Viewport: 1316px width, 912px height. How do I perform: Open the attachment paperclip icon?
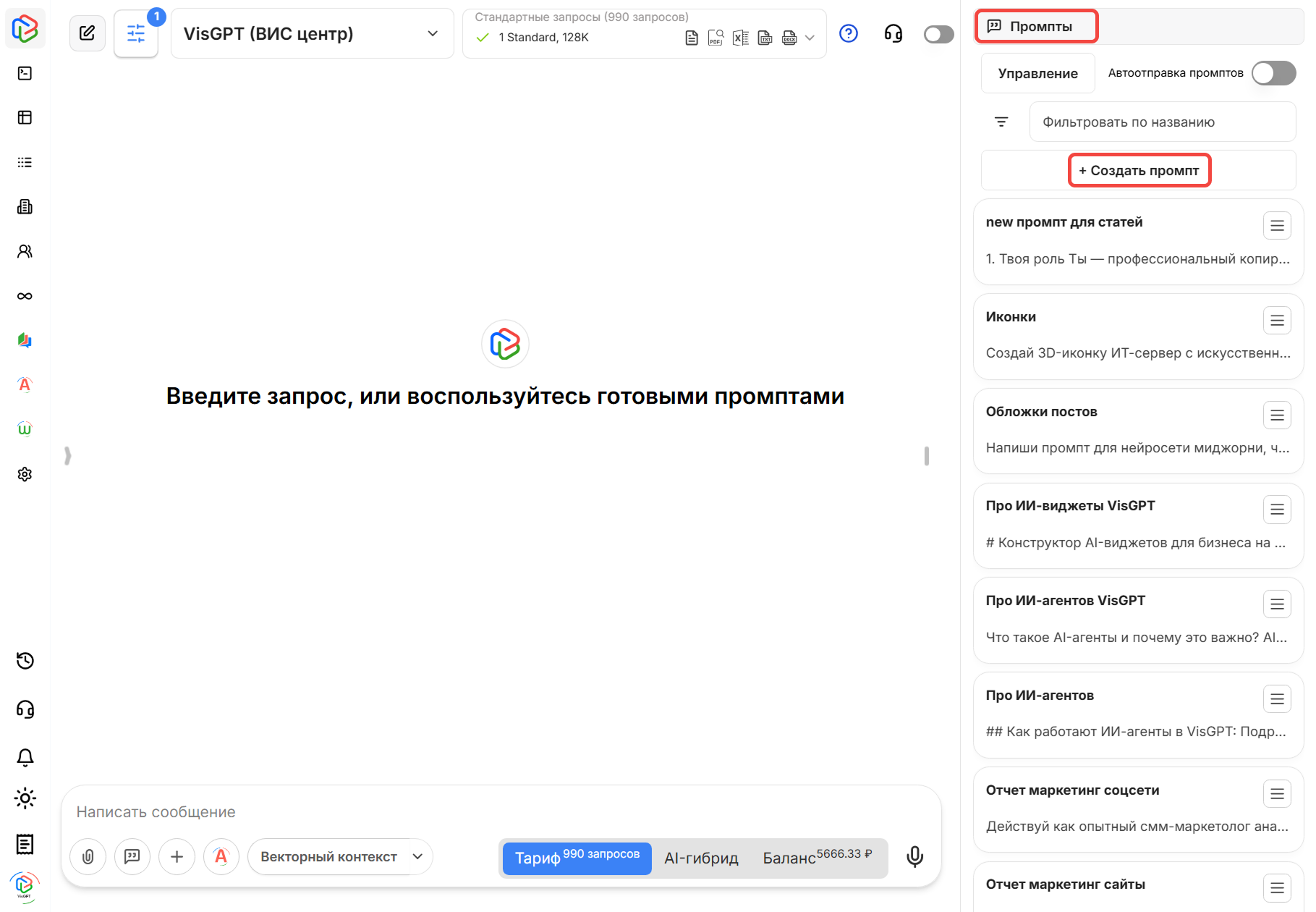tap(88, 856)
